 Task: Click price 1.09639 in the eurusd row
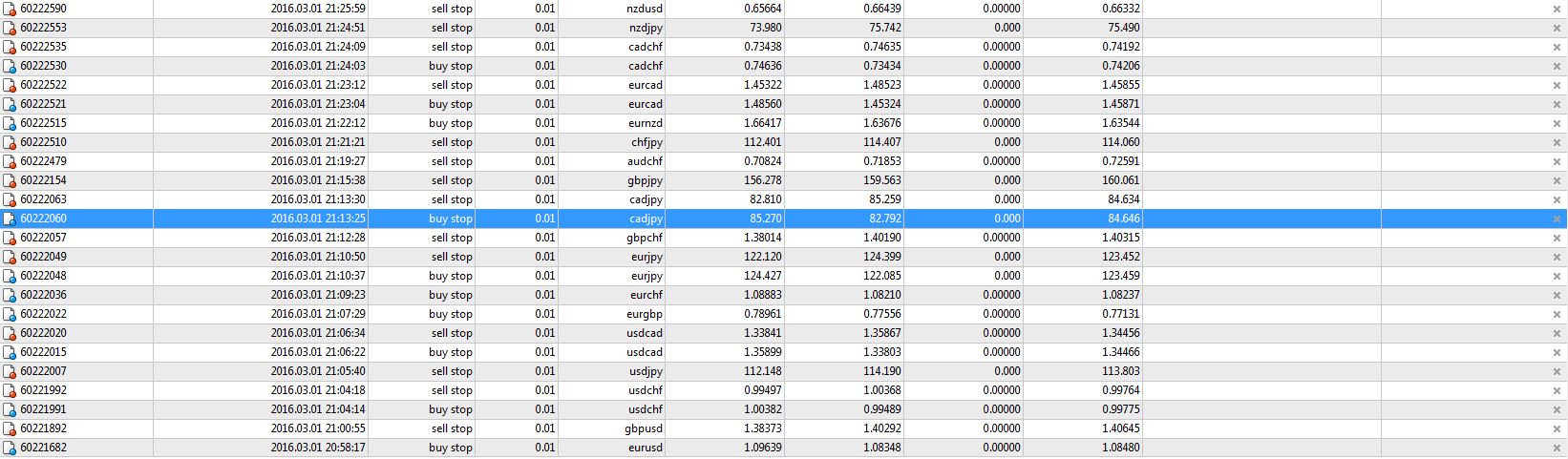tap(762, 448)
